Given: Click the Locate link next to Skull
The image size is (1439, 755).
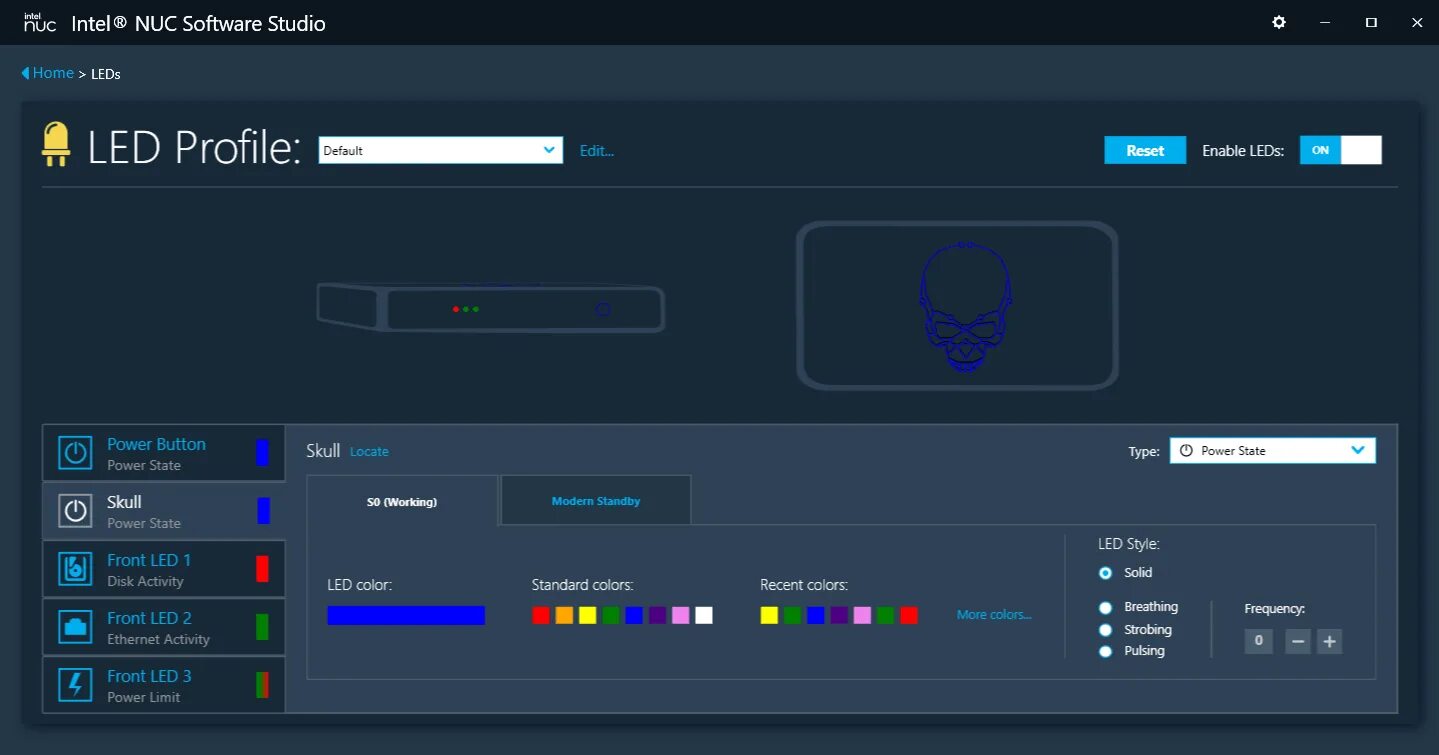Looking at the screenshot, I should coord(369,452).
